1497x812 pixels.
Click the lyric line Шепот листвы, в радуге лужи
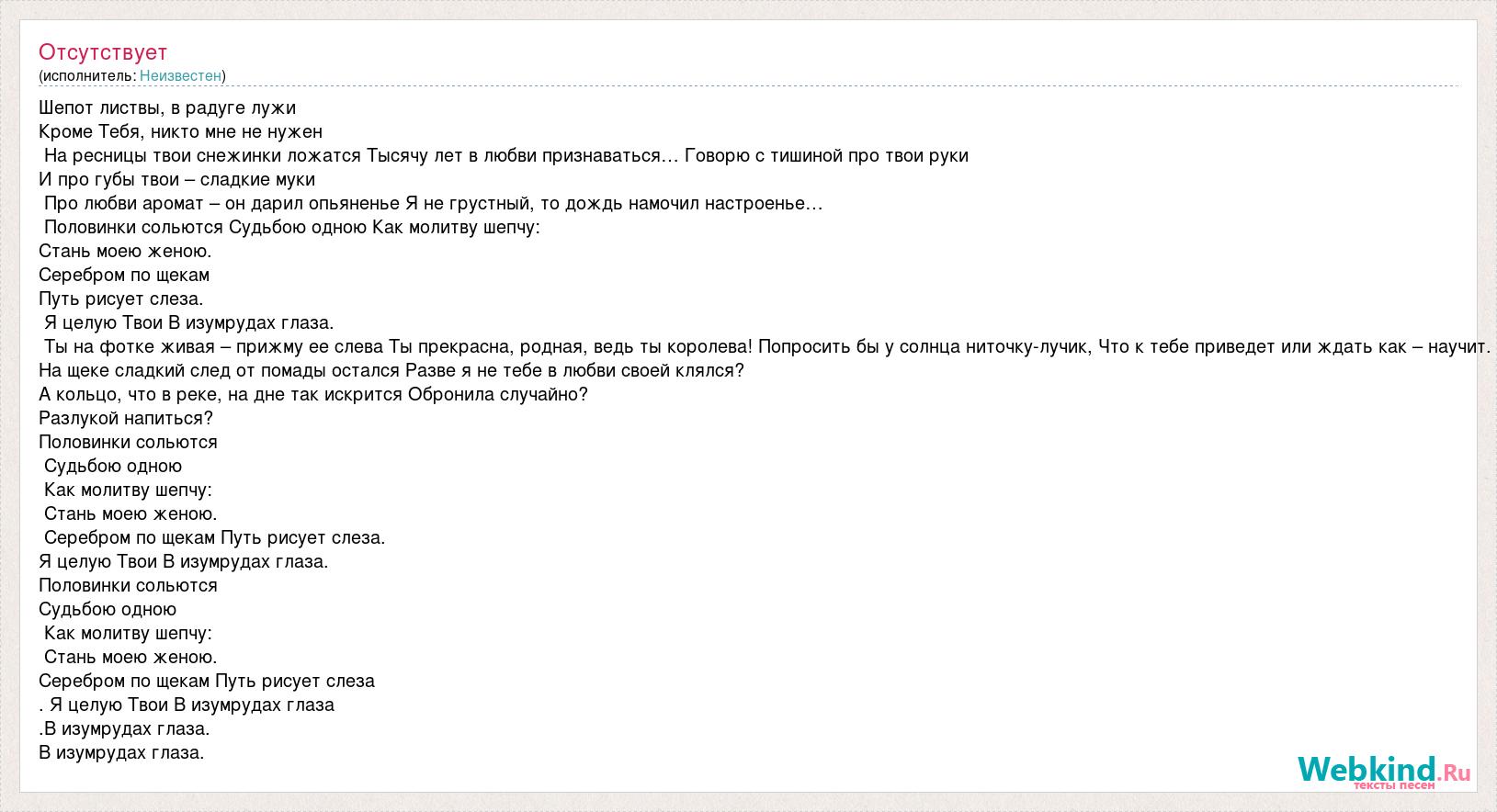click(167, 108)
